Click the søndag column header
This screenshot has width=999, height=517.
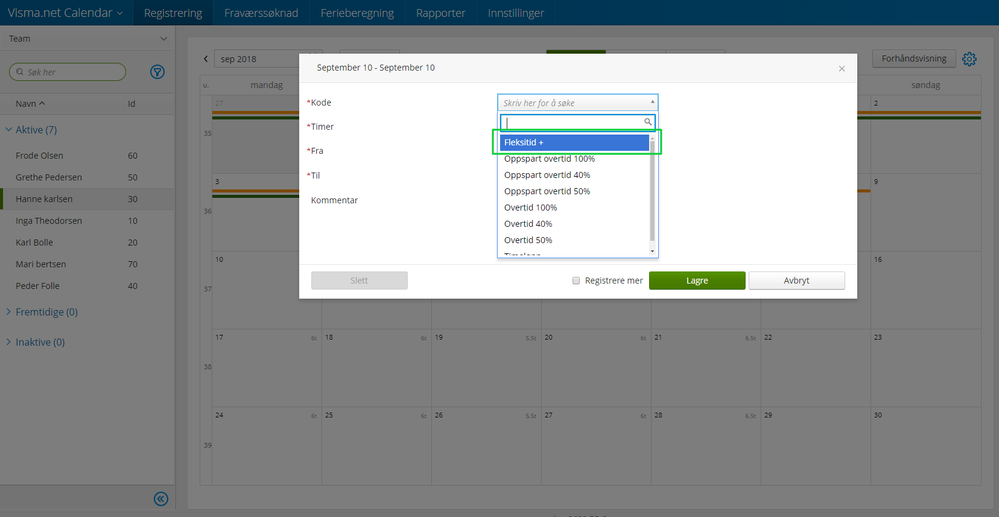coord(926,85)
